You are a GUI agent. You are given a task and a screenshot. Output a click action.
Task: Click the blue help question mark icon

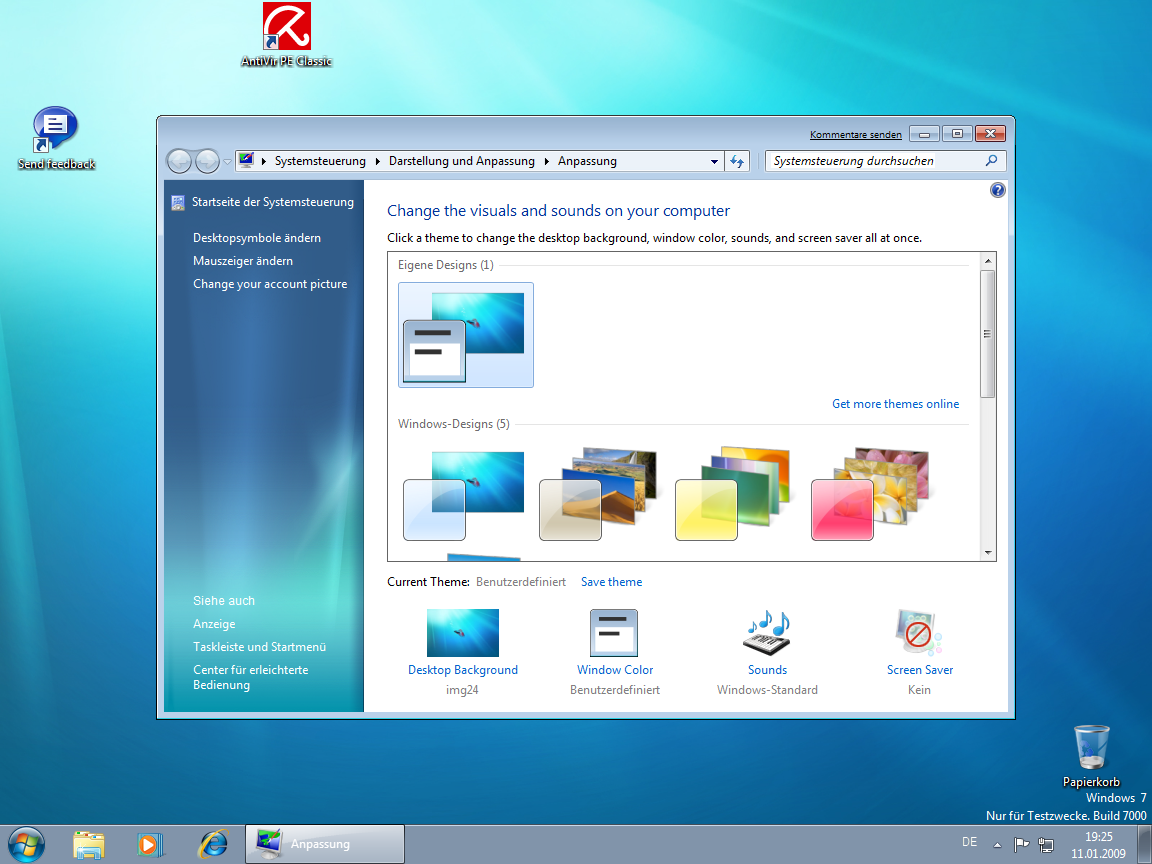(997, 190)
